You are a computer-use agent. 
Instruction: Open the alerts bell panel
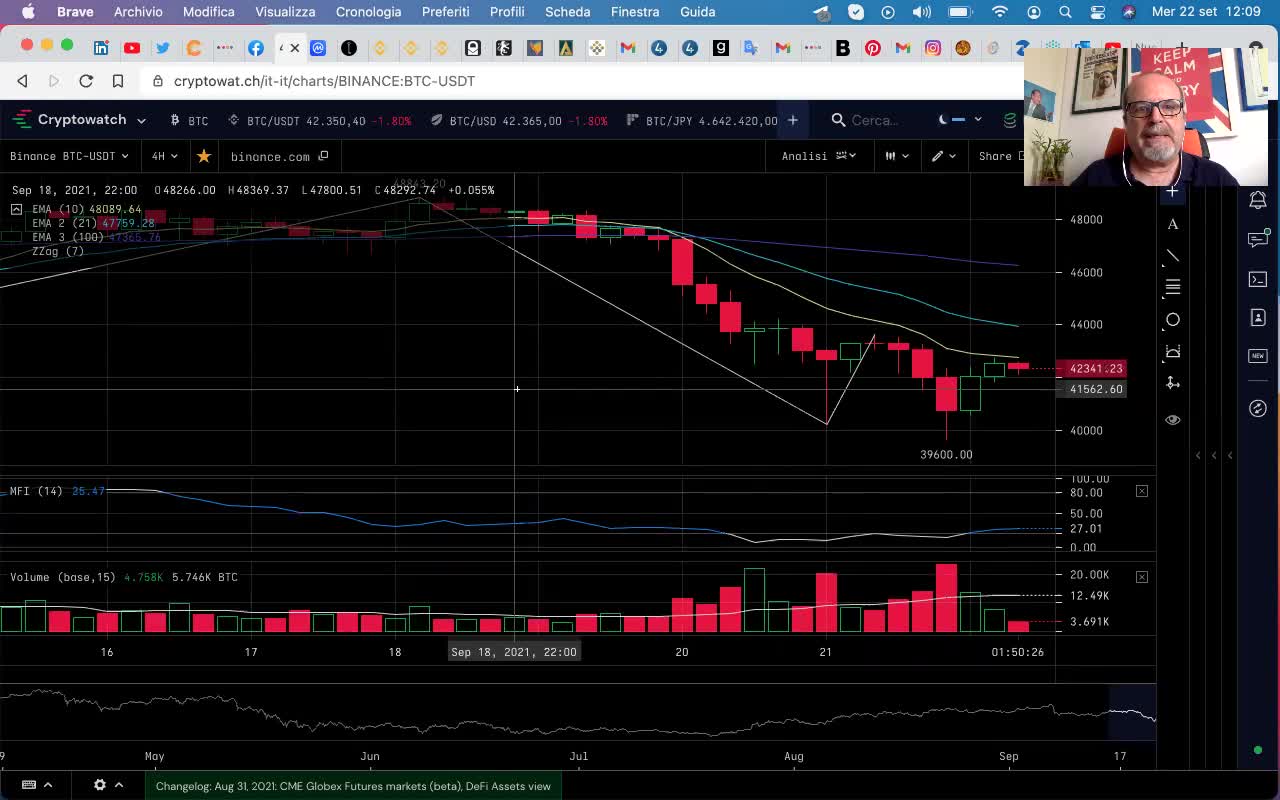(x=1258, y=201)
